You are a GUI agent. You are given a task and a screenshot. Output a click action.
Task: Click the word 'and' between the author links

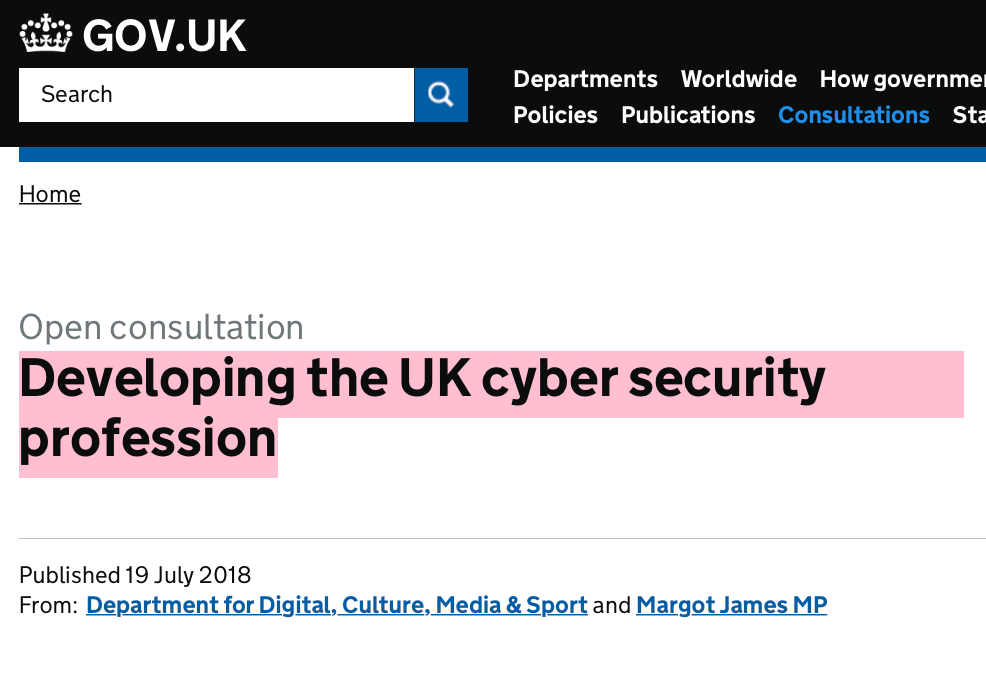click(x=612, y=605)
